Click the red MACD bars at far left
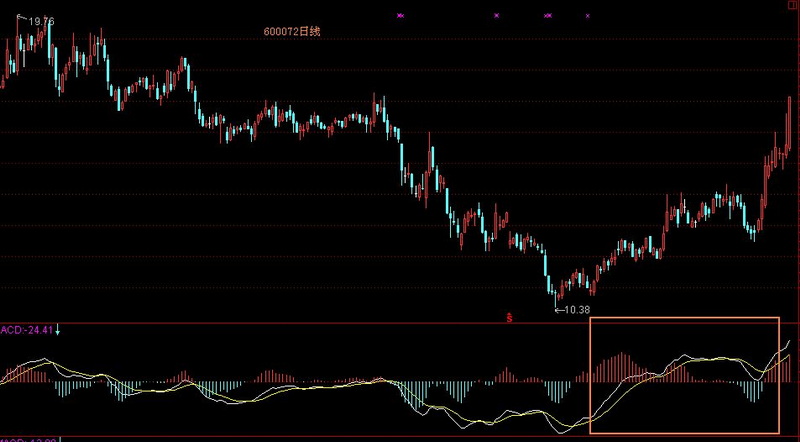 click(x=14, y=375)
